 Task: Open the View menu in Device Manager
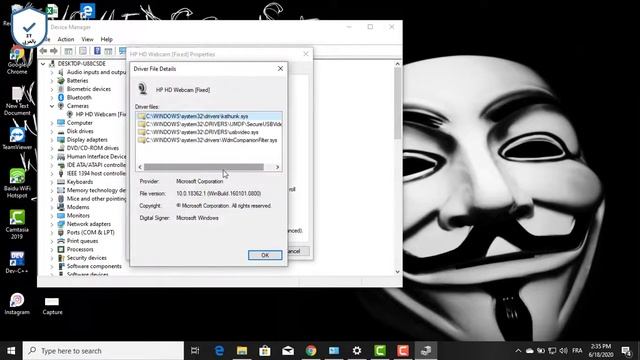pyautogui.click(x=87, y=39)
